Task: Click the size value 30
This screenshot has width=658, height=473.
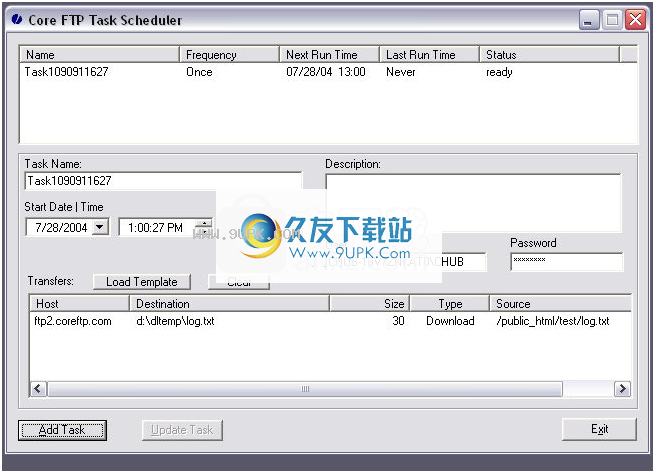Action: click(398, 321)
